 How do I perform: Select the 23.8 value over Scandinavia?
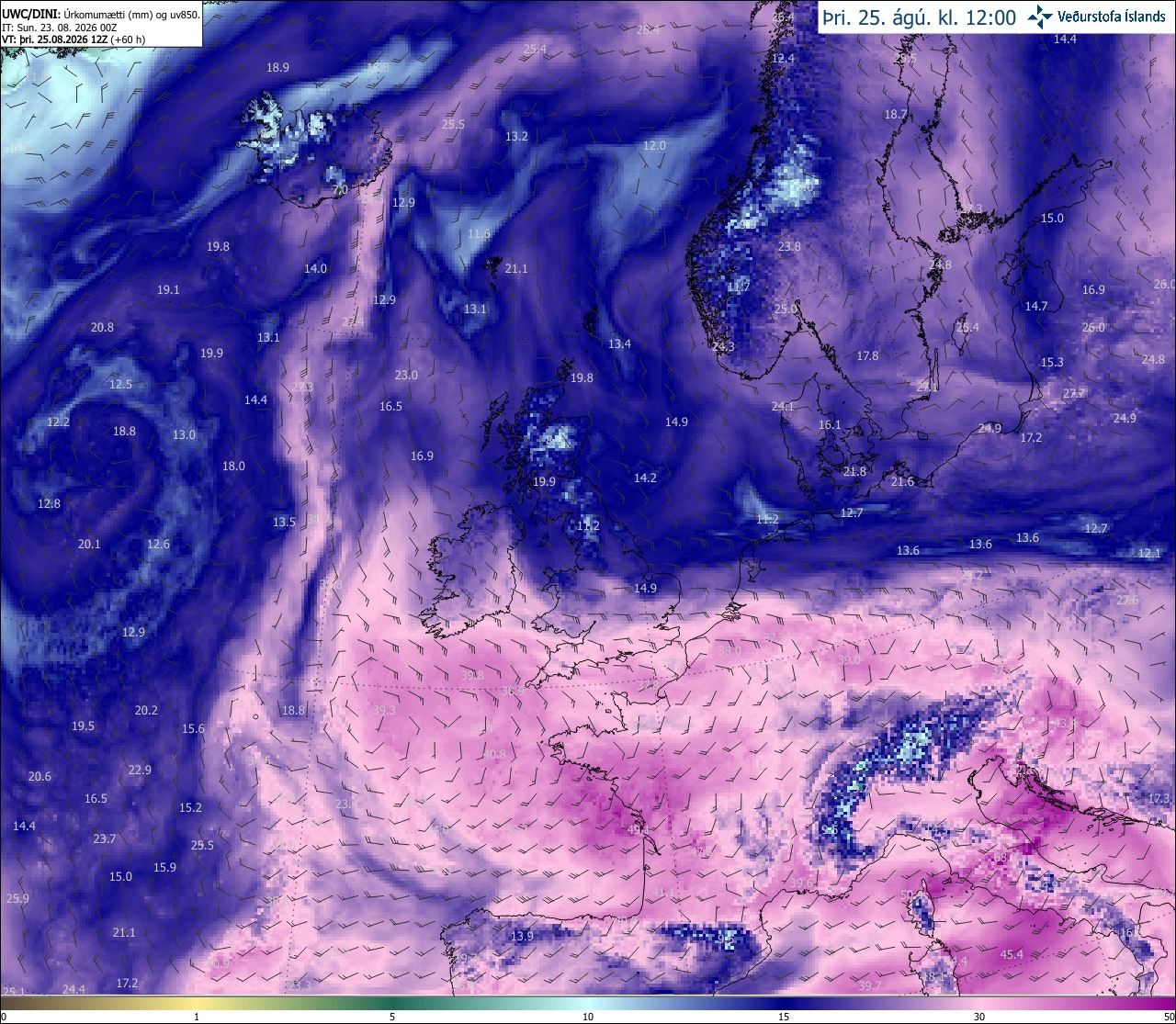[789, 247]
